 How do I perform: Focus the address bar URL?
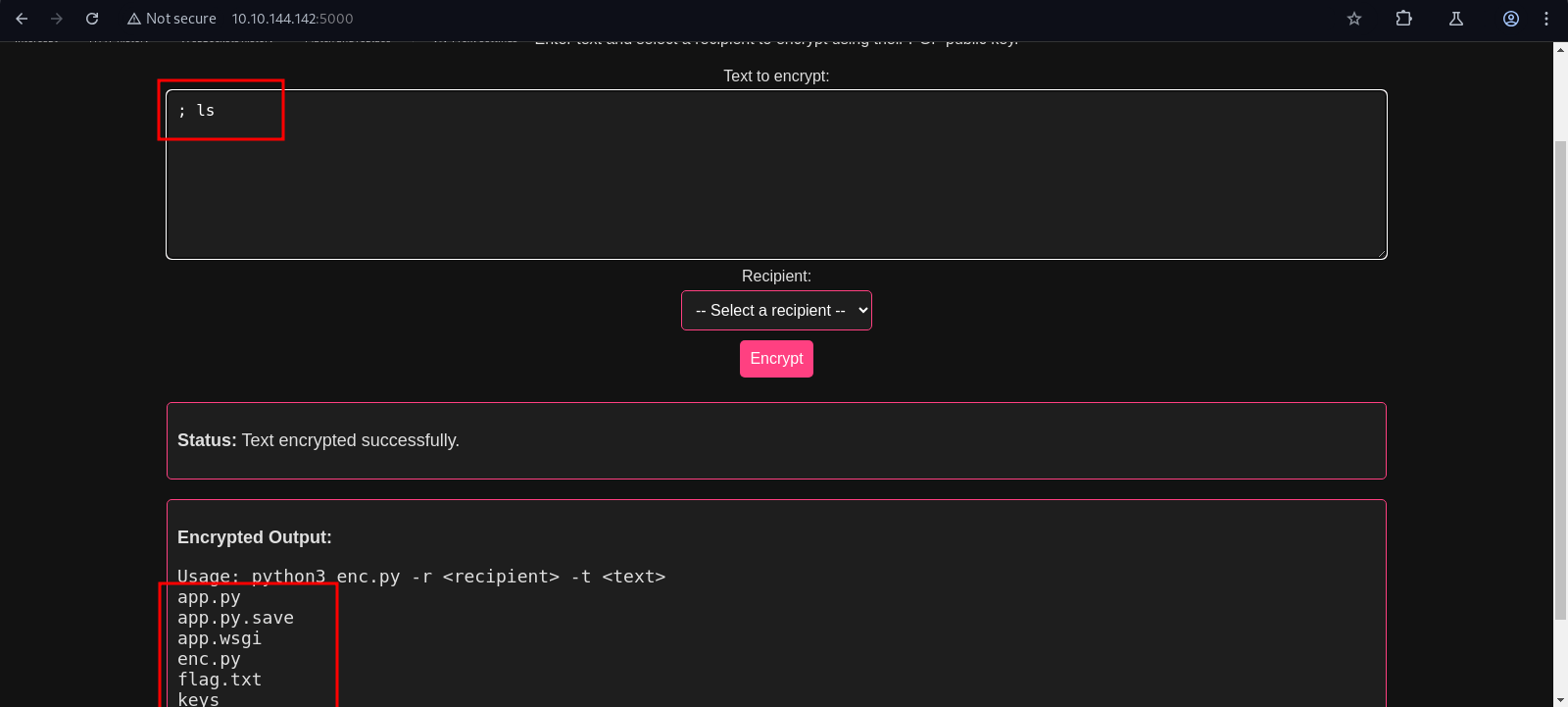292,19
